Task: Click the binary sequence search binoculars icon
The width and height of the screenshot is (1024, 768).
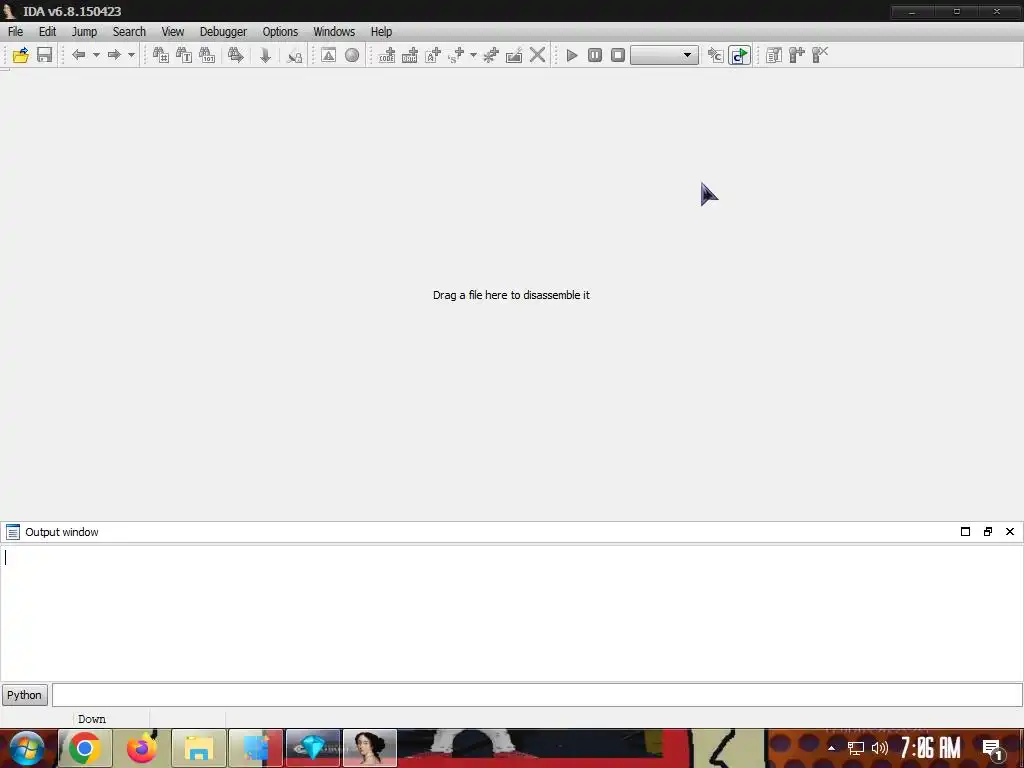Action: (207, 56)
